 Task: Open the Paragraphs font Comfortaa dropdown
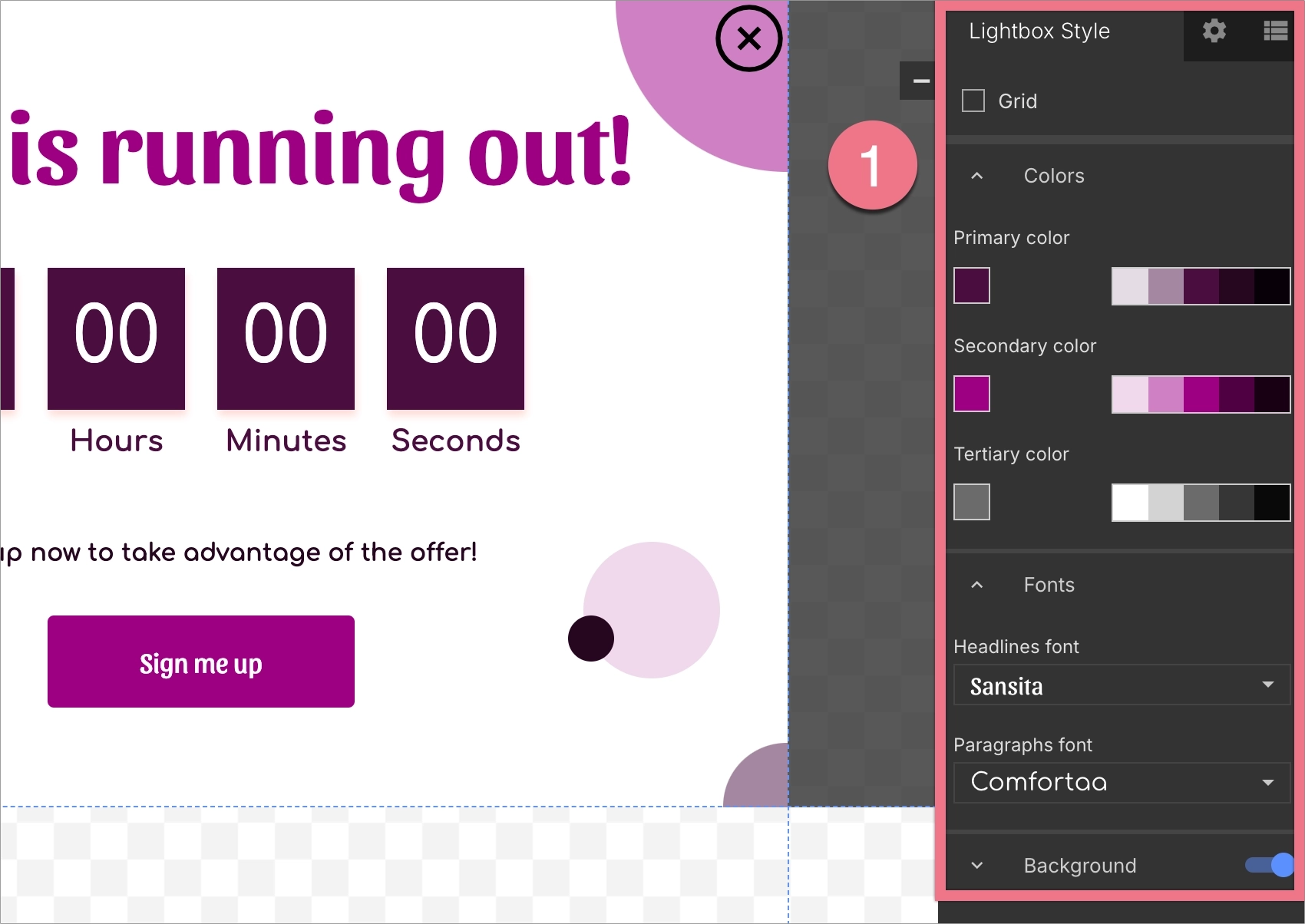[x=1122, y=782]
